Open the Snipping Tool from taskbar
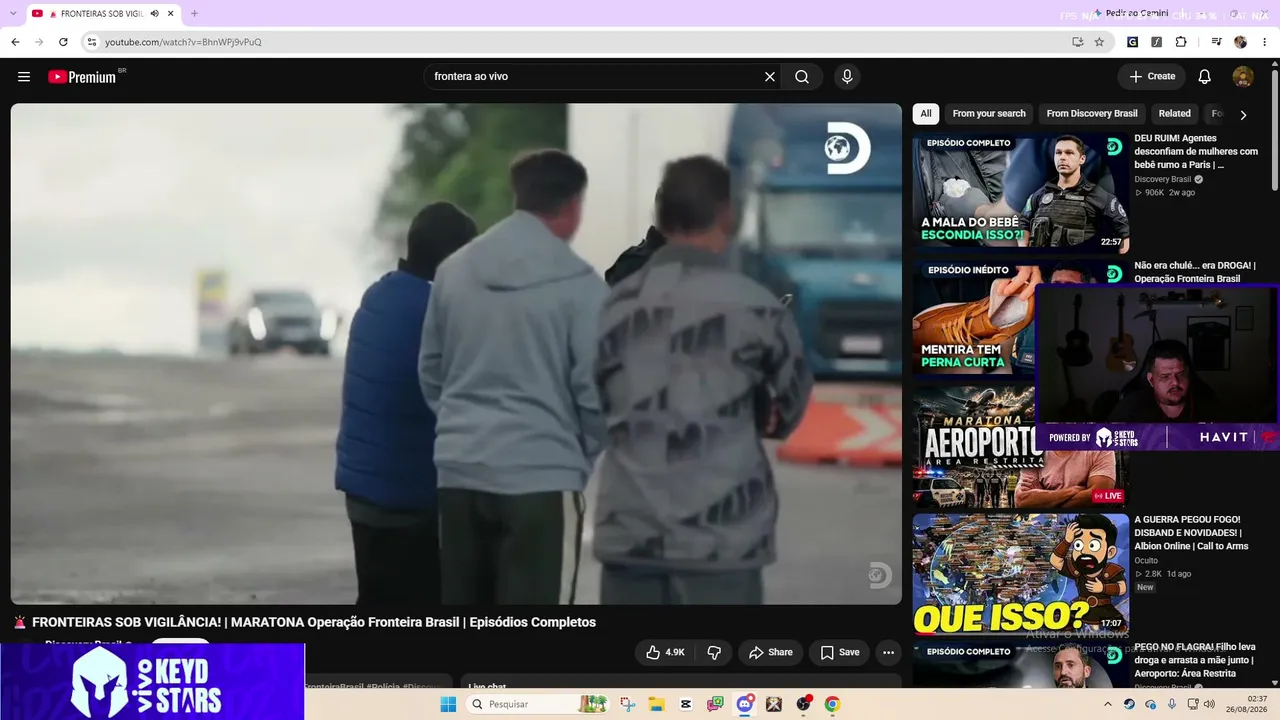Viewport: 1280px width, 720px height. [628, 704]
